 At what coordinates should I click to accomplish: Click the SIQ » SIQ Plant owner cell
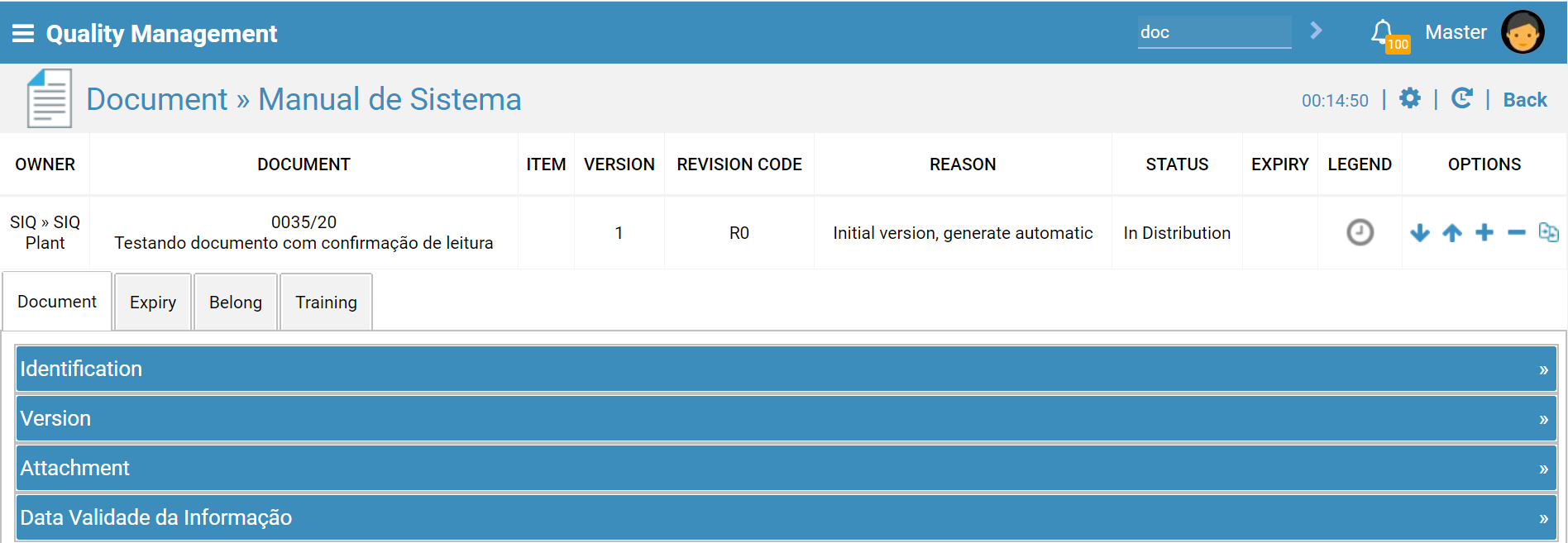[45, 232]
